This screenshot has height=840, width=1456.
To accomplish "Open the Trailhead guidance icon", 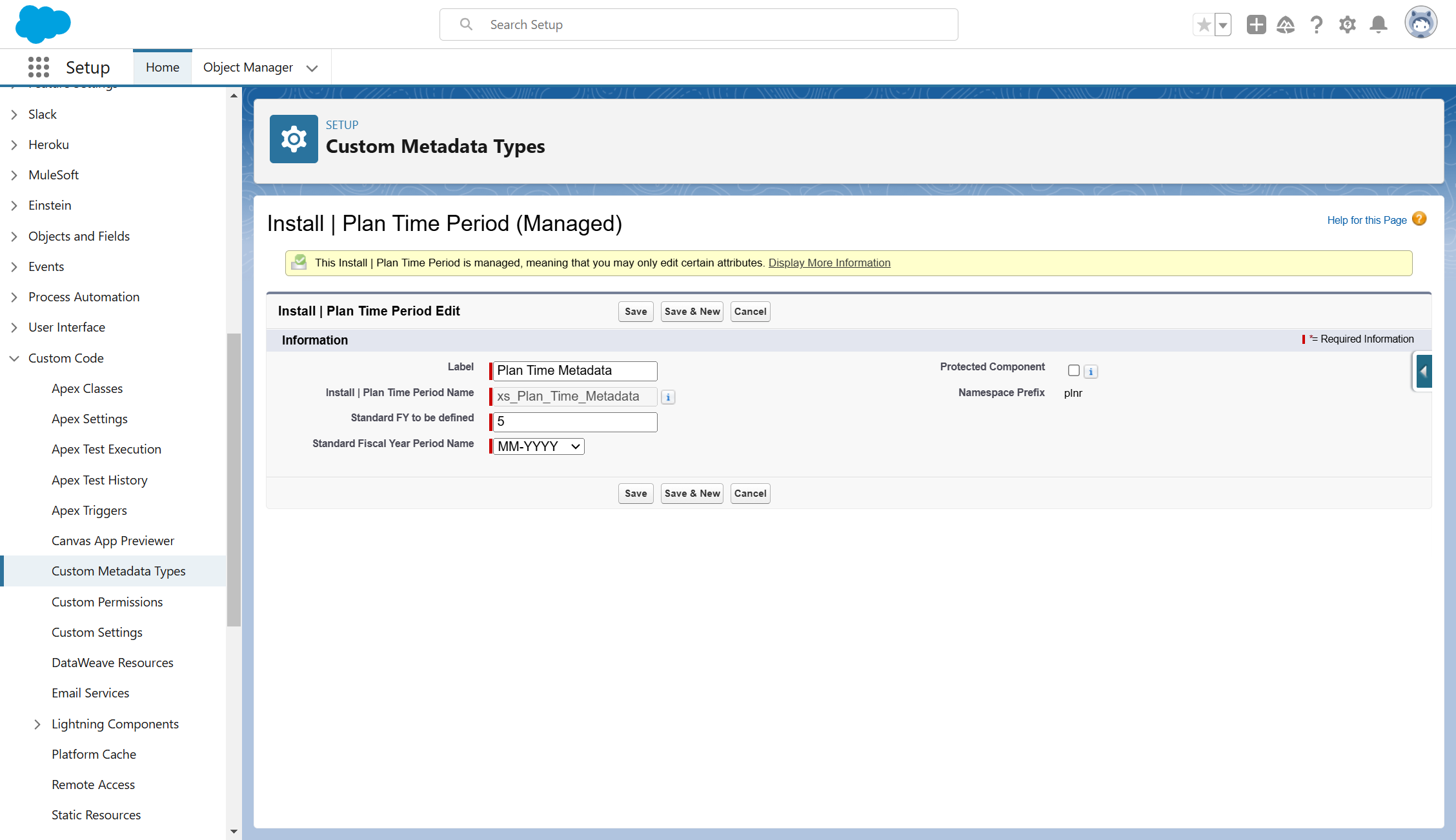I will (x=1286, y=25).
